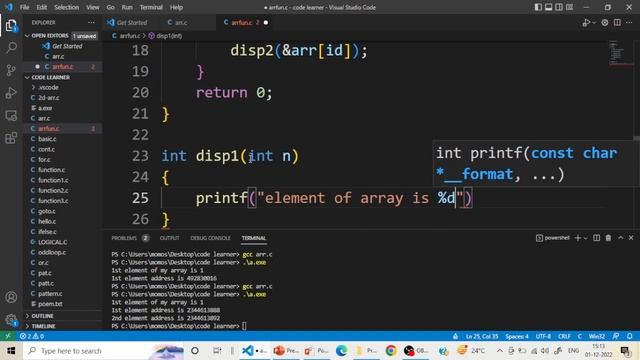Open function1.c in the file tree
This screenshot has height=360, width=640.
pos(63,180)
